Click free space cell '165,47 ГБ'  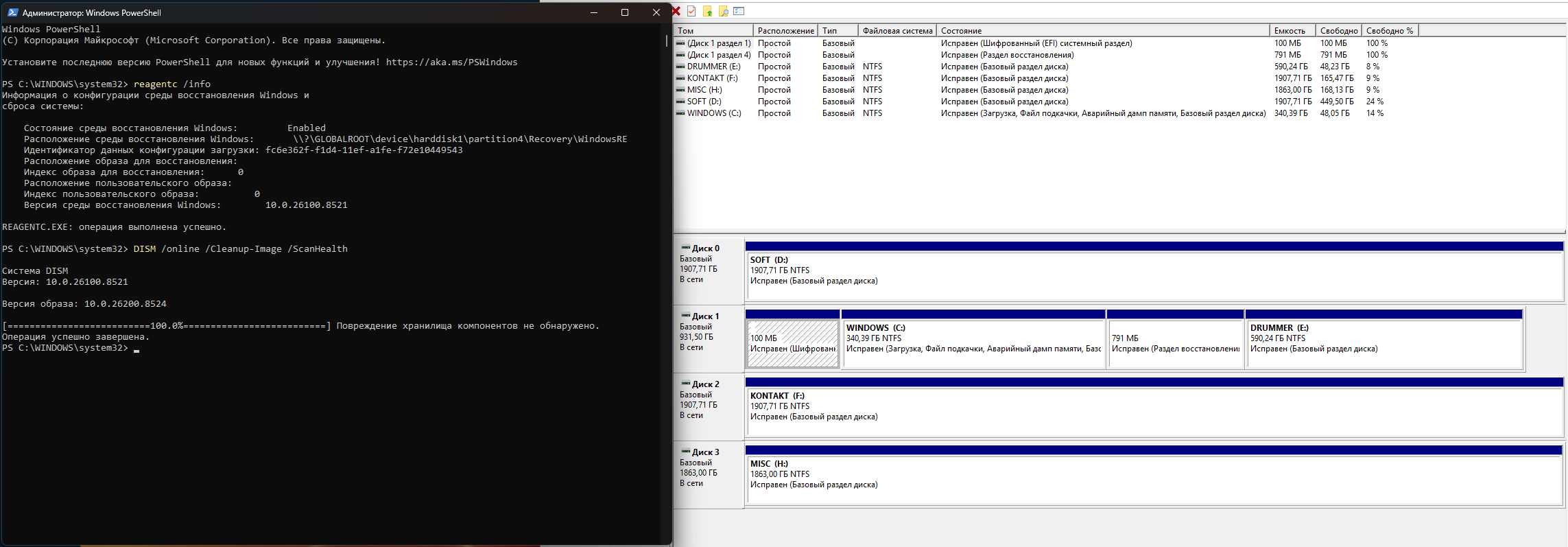click(1337, 78)
